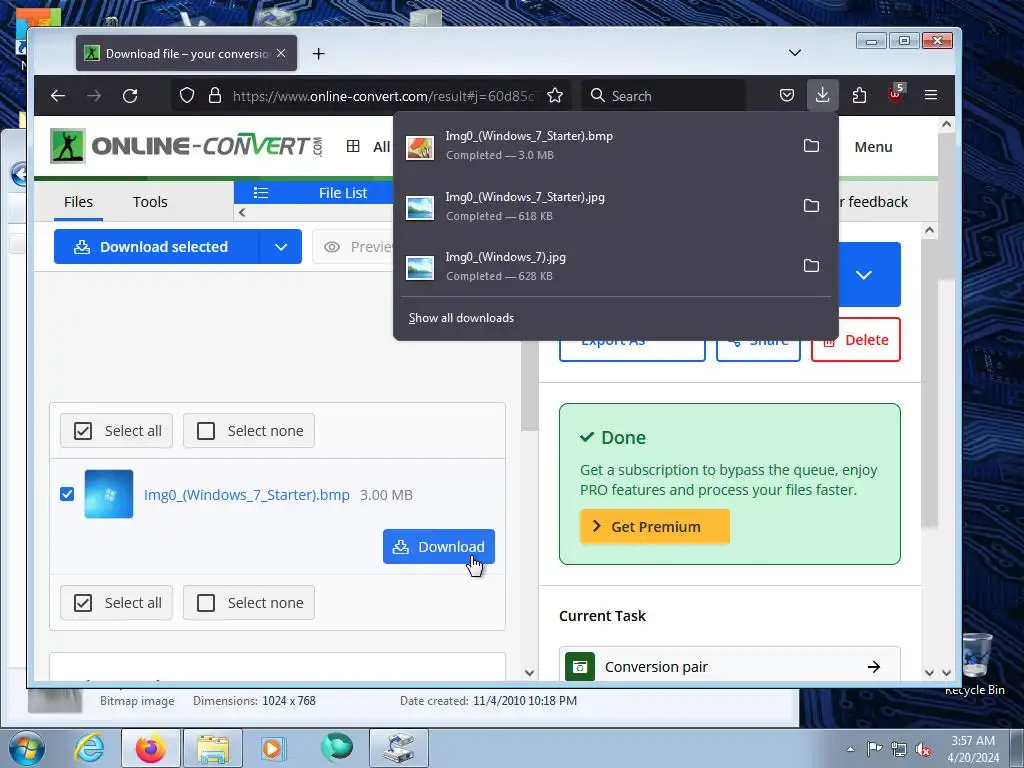Switch to Firefox in the taskbar
This screenshot has height=768, width=1024.
tap(151, 748)
